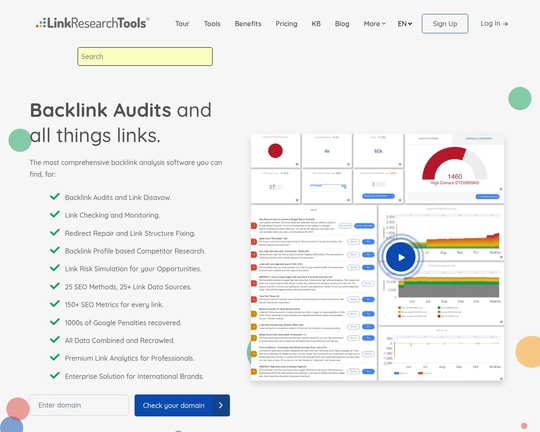Click the checkmark beside Backlink Audits and Link Disavow
The height and width of the screenshot is (432, 540).
pos(55,197)
